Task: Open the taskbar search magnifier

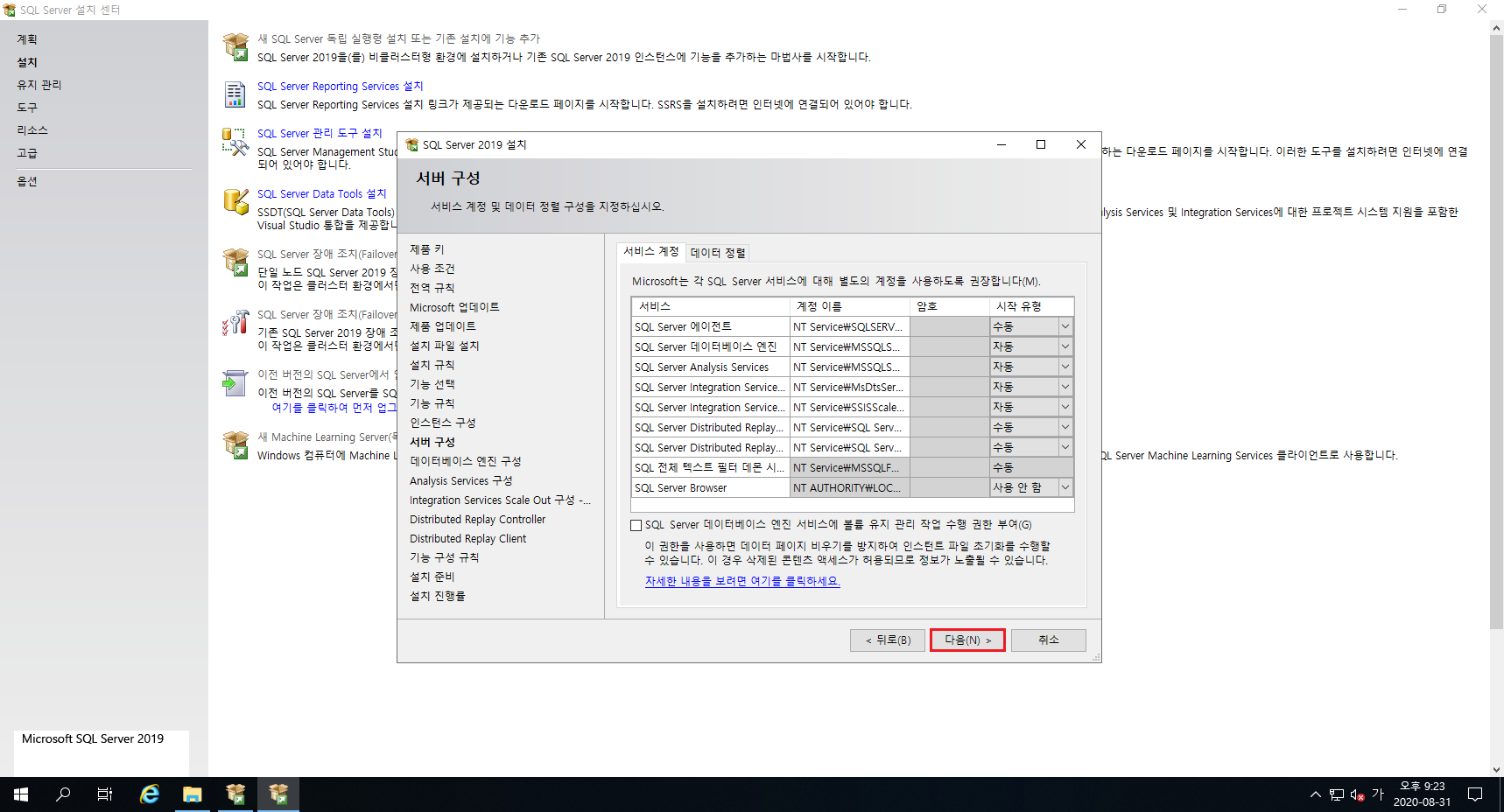Action: (63, 794)
